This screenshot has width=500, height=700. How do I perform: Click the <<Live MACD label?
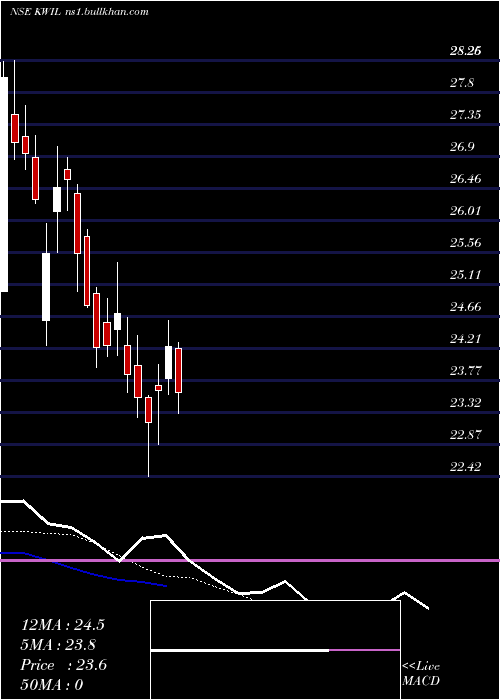421,674
